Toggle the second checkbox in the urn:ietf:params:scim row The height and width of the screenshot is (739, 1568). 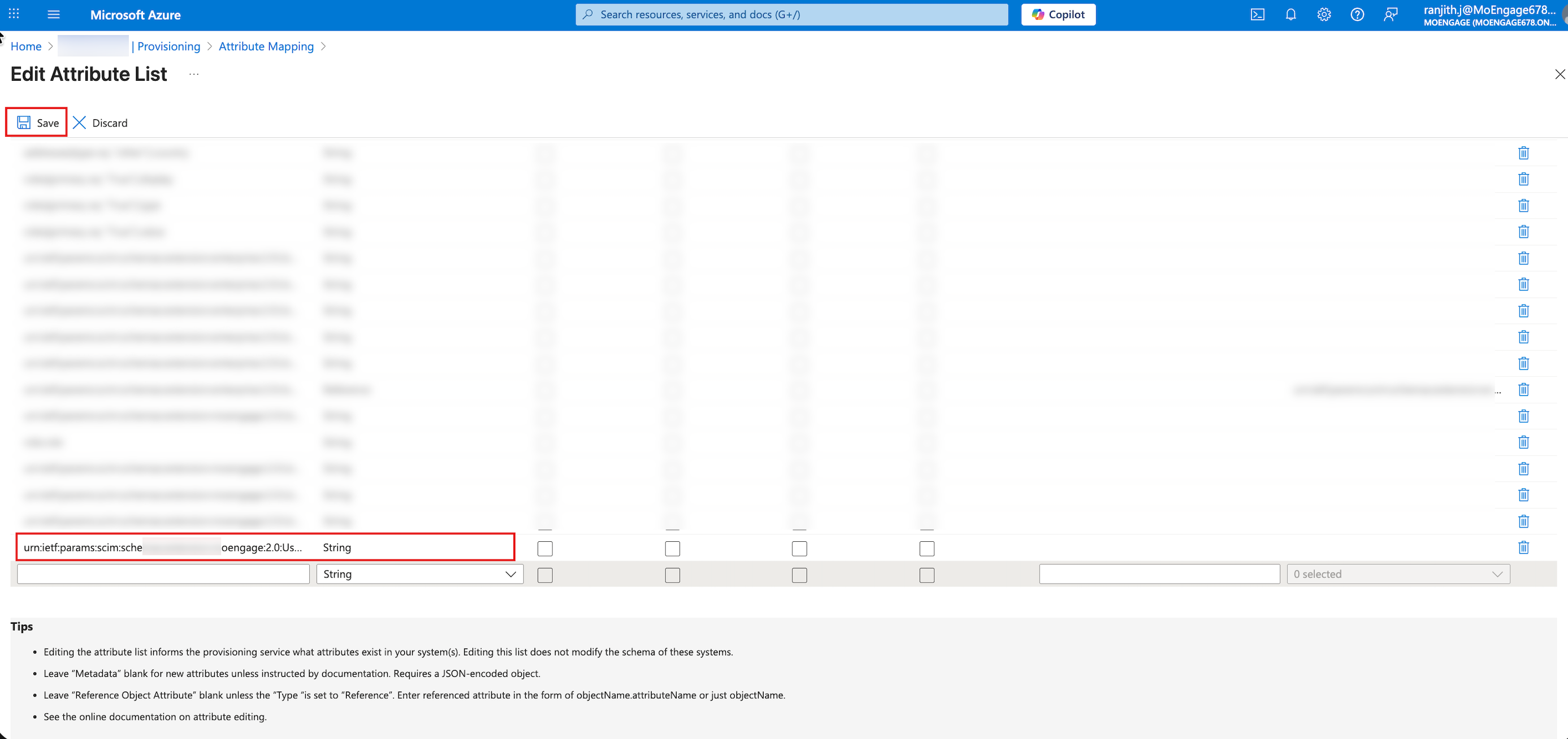(672, 549)
